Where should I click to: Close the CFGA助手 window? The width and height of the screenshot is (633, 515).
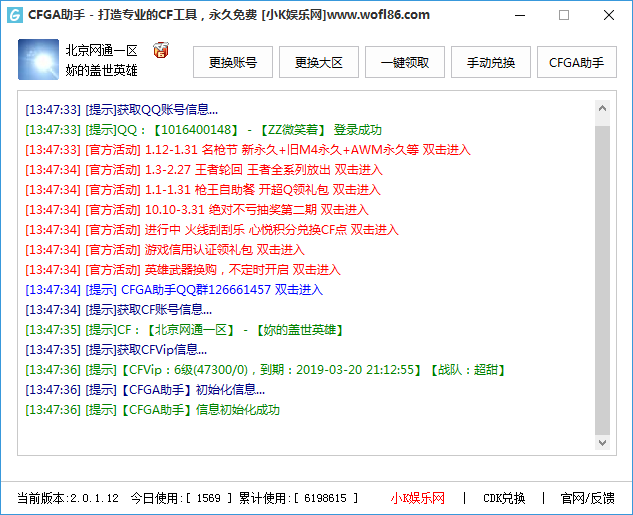(609, 15)
